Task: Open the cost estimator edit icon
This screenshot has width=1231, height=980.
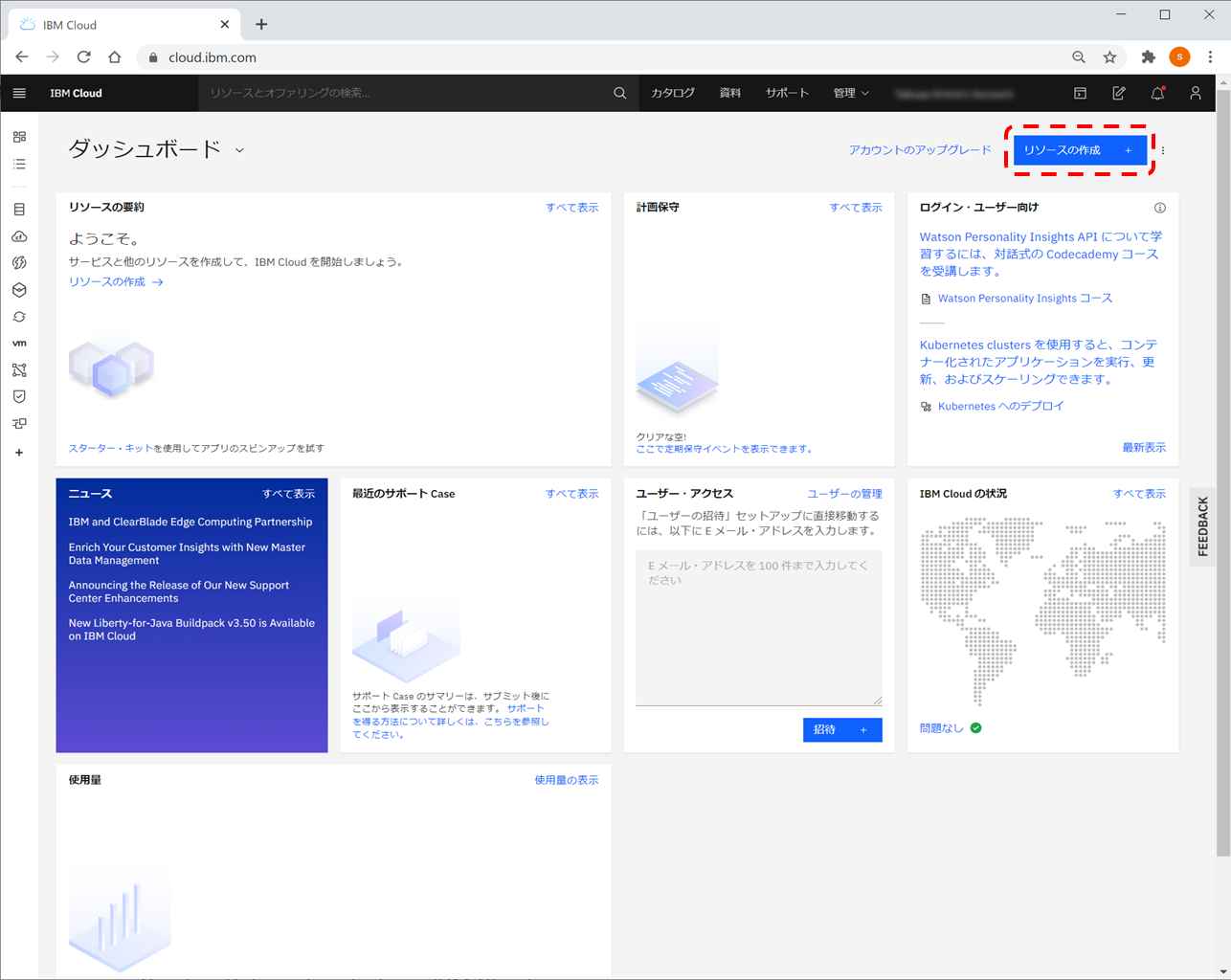Action: (x=1118, y=93)
